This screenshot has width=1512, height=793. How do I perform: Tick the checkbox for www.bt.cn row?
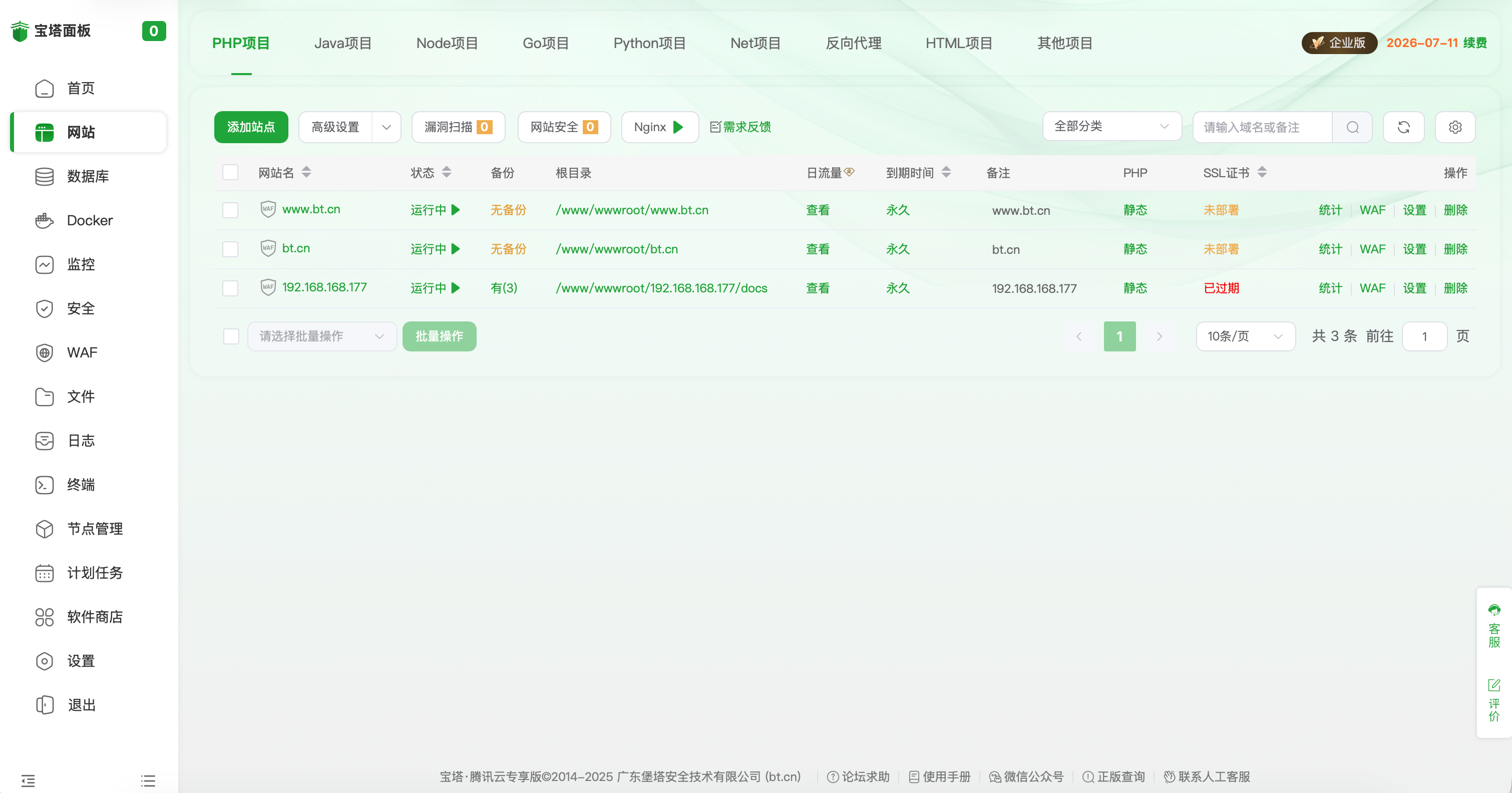click(230, 210)
